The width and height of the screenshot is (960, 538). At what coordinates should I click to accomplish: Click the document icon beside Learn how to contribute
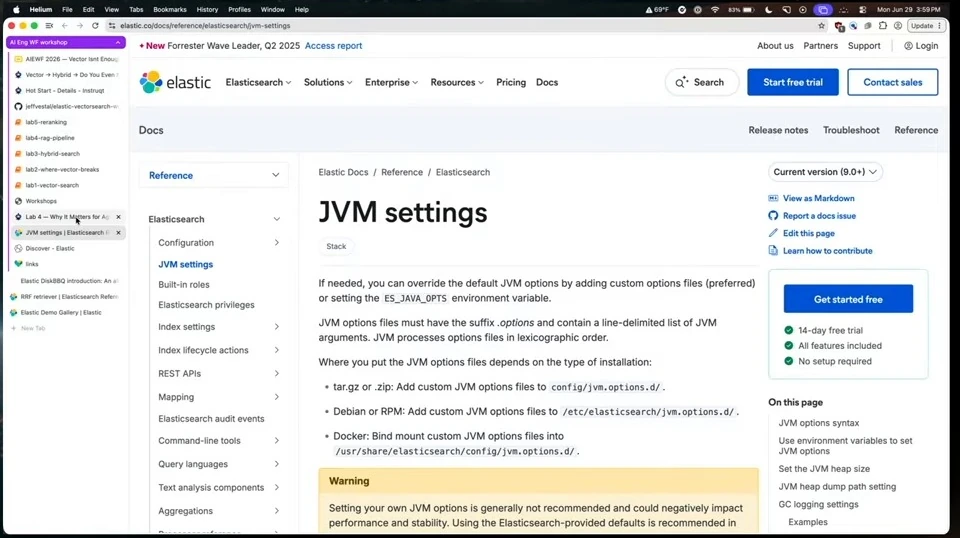(773, 250)
